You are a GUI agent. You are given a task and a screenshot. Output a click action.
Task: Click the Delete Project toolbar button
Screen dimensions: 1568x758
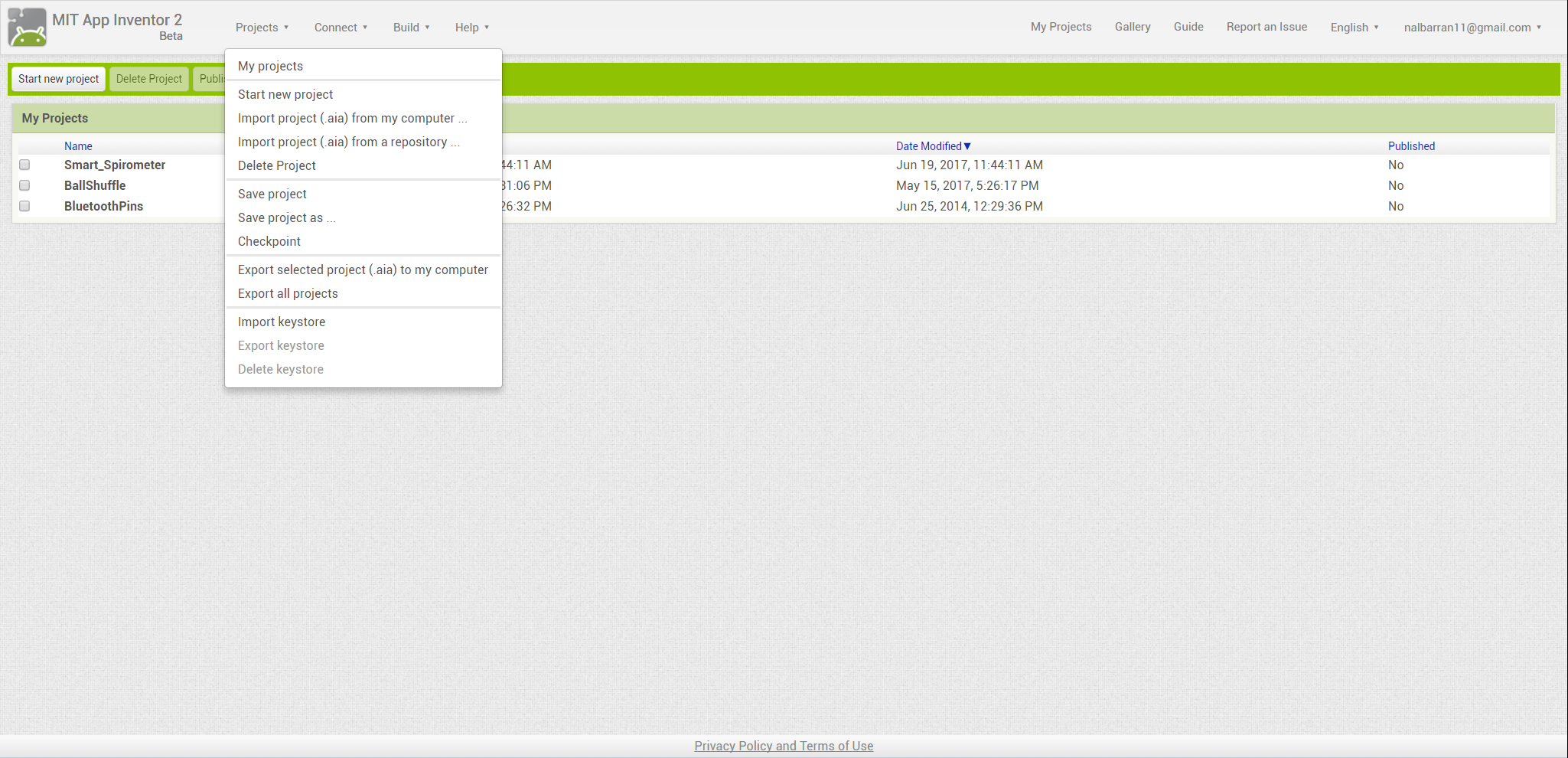tap(149, 79)
